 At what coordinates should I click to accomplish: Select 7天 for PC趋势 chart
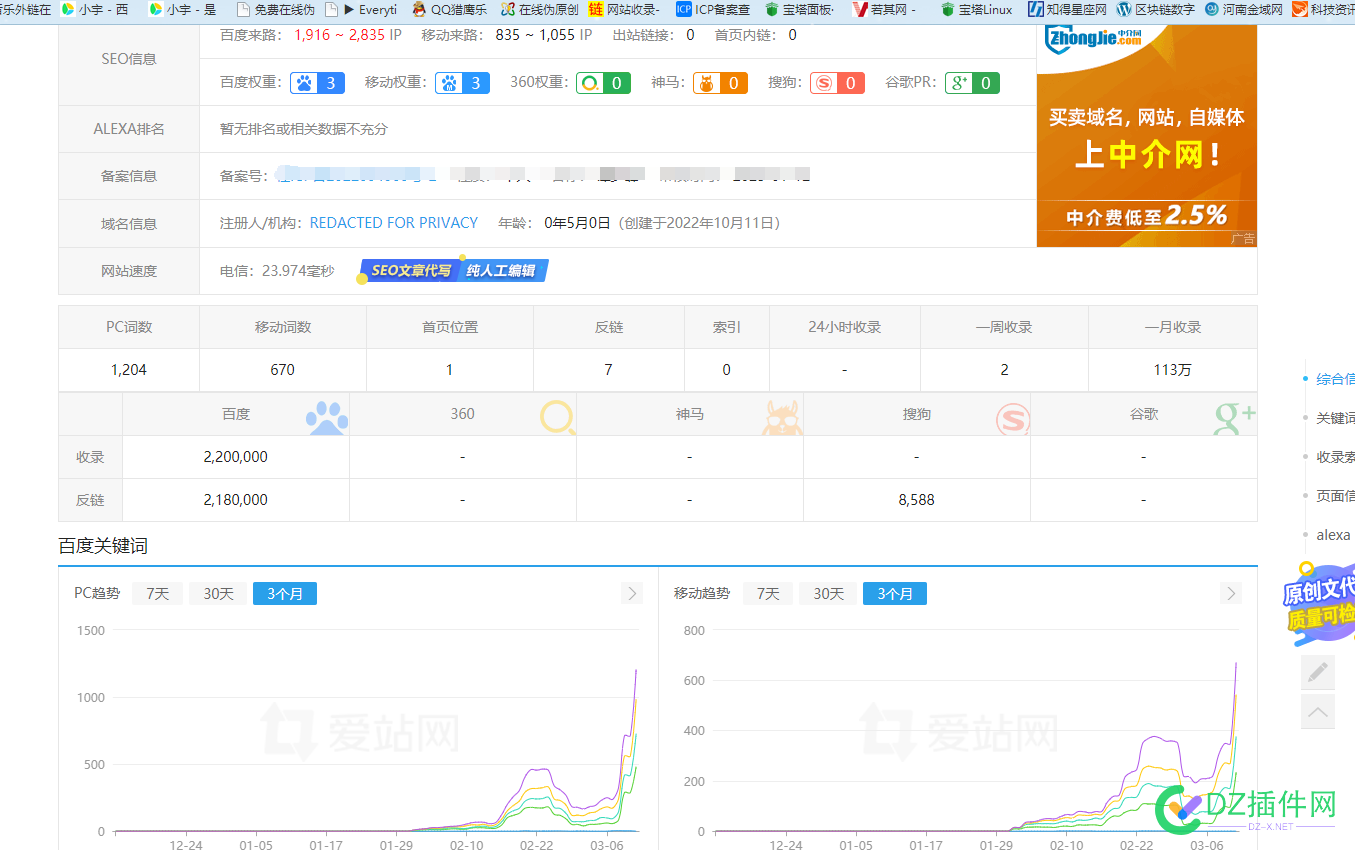pos(158,594)
